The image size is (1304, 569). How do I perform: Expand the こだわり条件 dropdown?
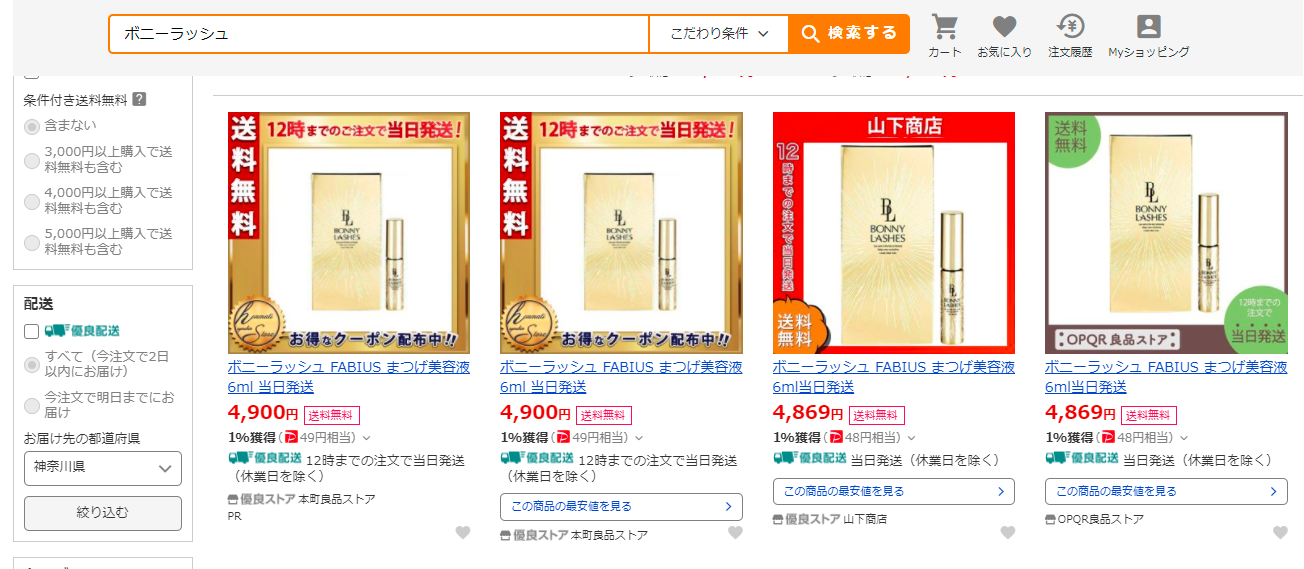[719, 33]
